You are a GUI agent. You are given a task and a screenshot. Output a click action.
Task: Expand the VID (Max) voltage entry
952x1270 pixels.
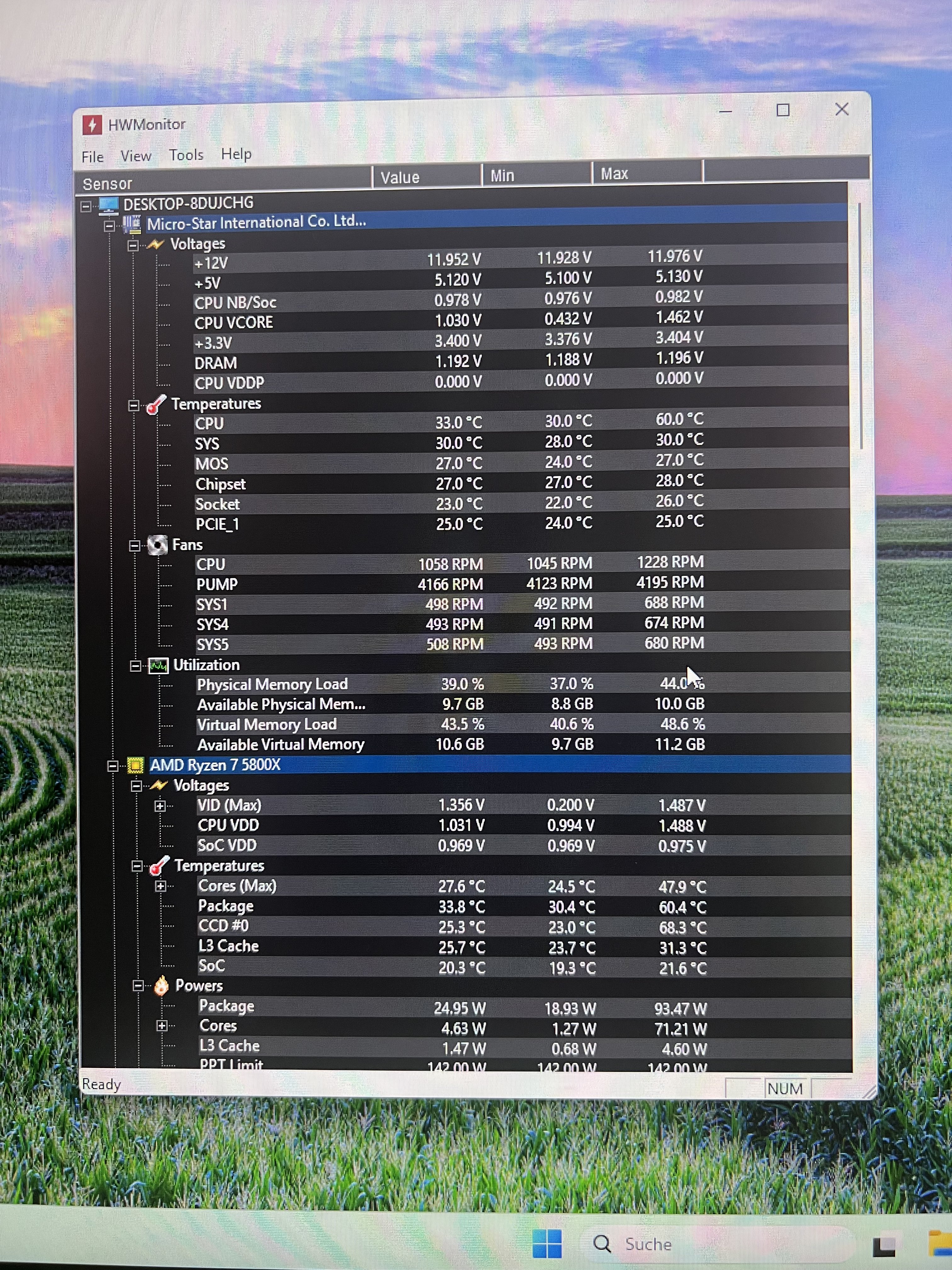(160, 806)
